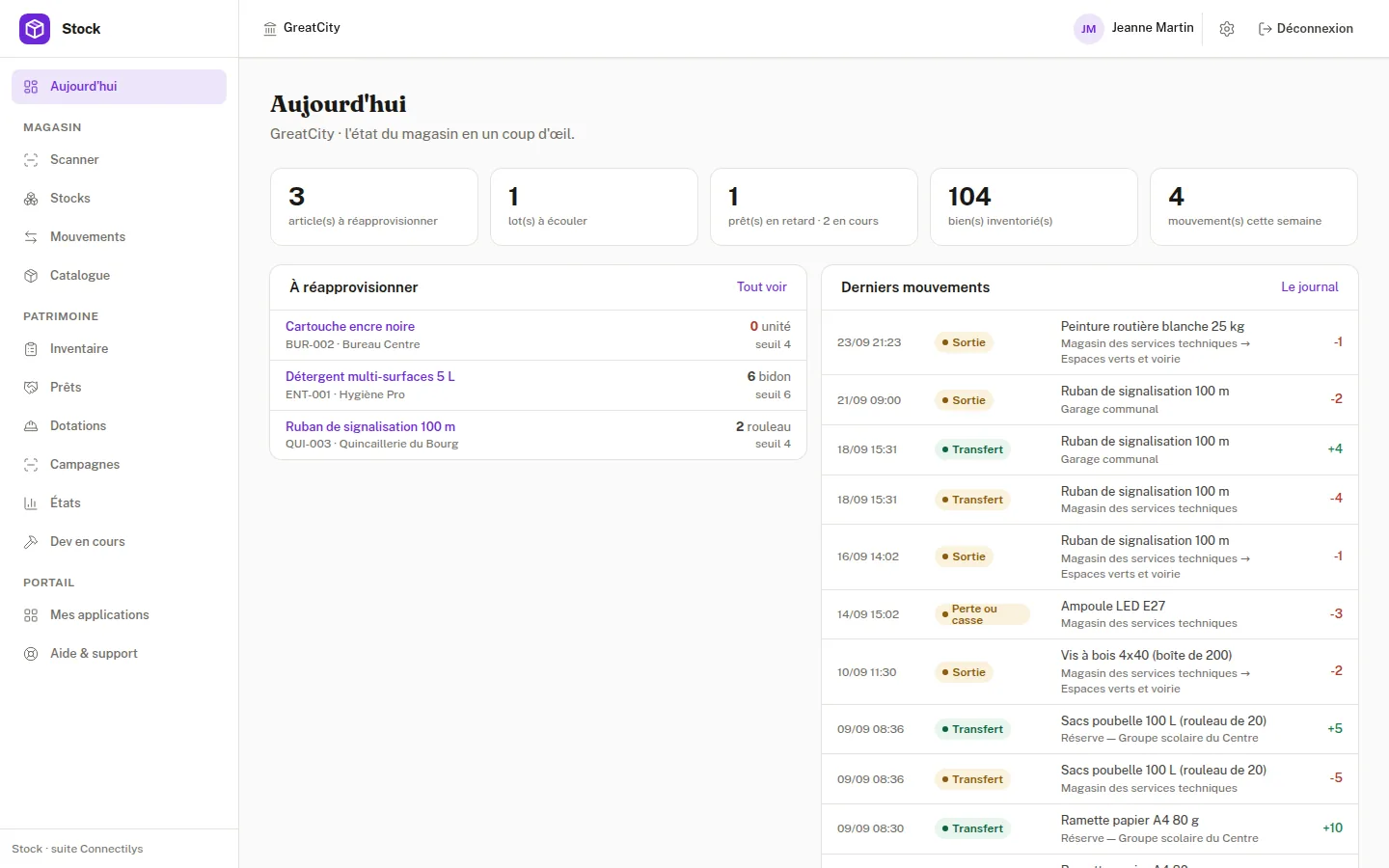
Task: Go to the Mouvements section
Action: [x=119, y=237]
